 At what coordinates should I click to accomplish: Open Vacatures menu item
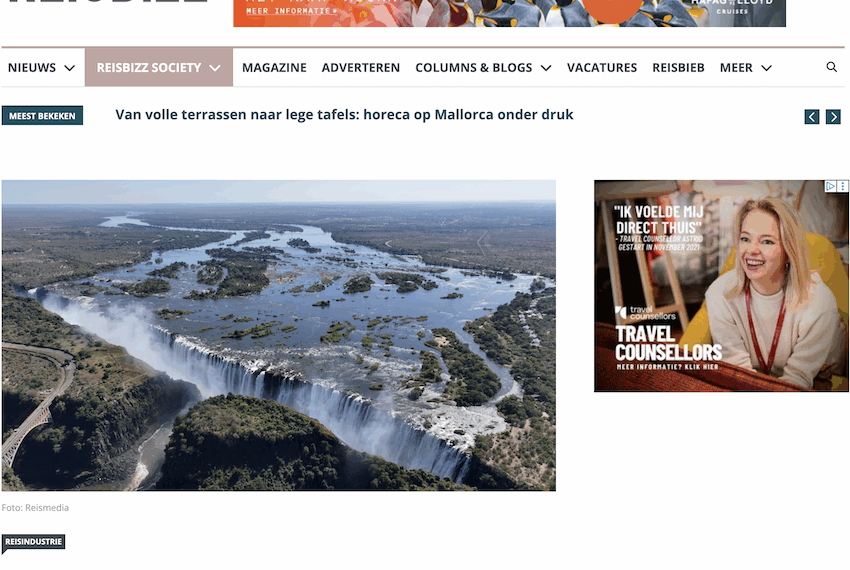click(602, 68)
